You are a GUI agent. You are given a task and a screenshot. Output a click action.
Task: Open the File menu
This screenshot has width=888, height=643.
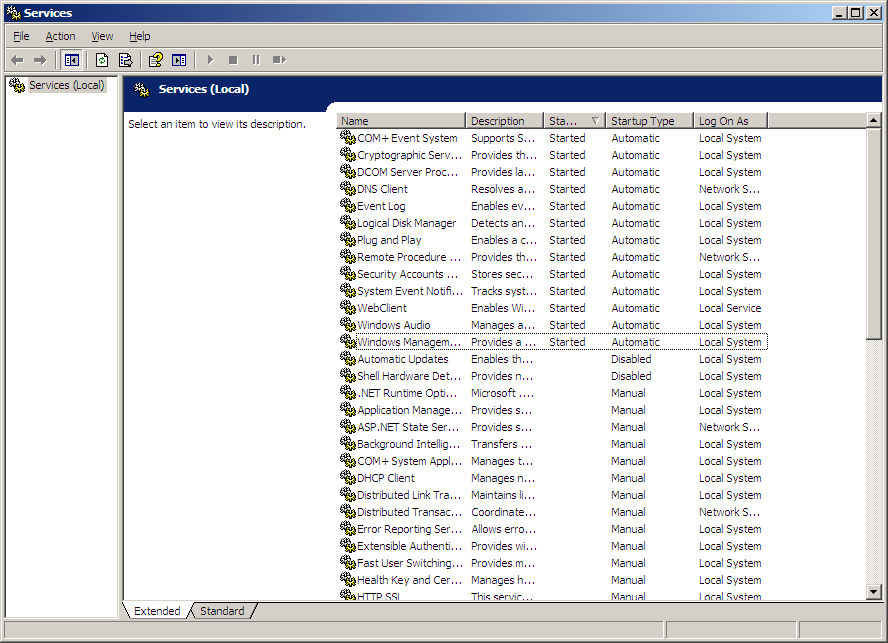(21, 36)
